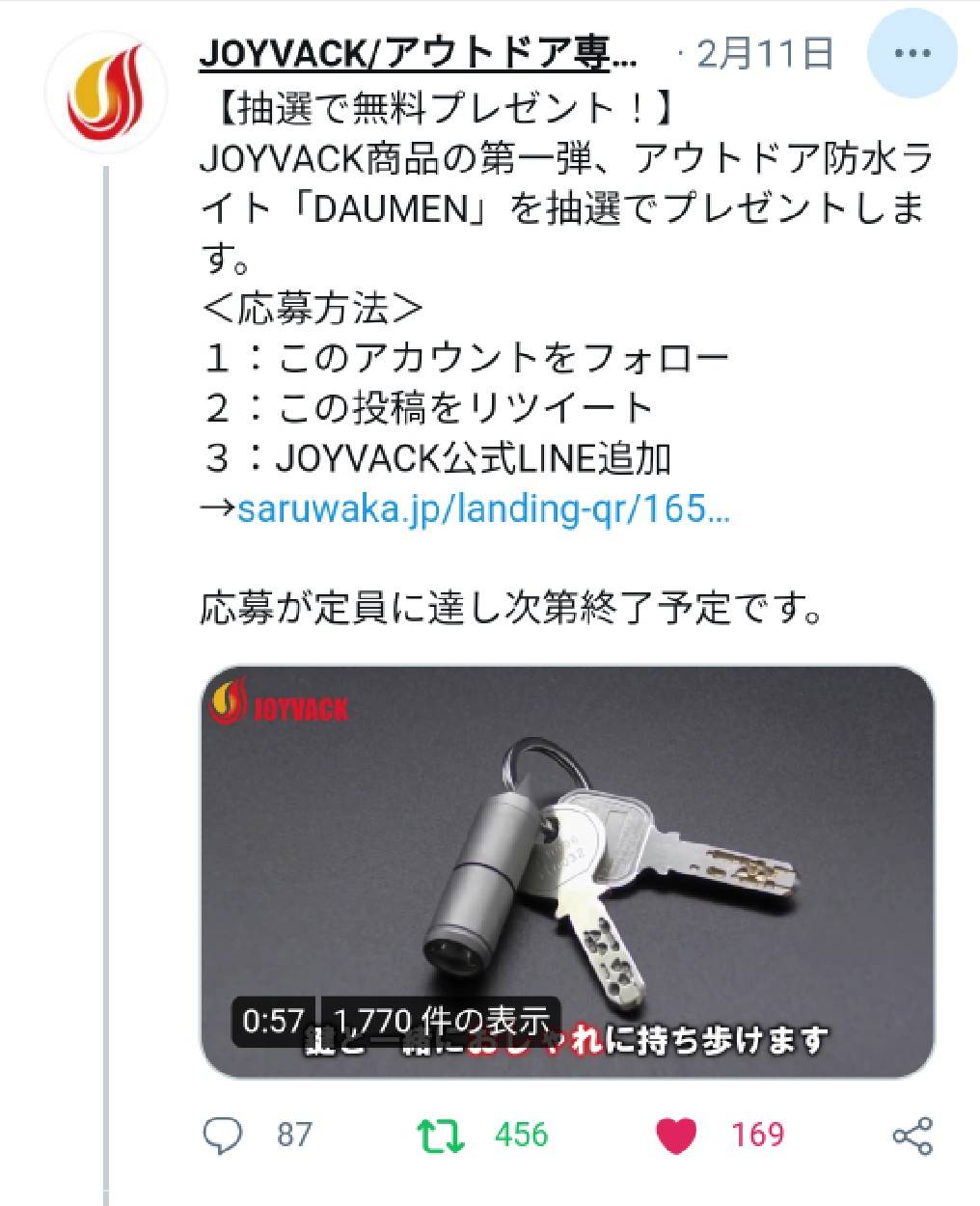980x1206 pixels.
Task: Click the 169 likes count
Action: click(757, 1135)
